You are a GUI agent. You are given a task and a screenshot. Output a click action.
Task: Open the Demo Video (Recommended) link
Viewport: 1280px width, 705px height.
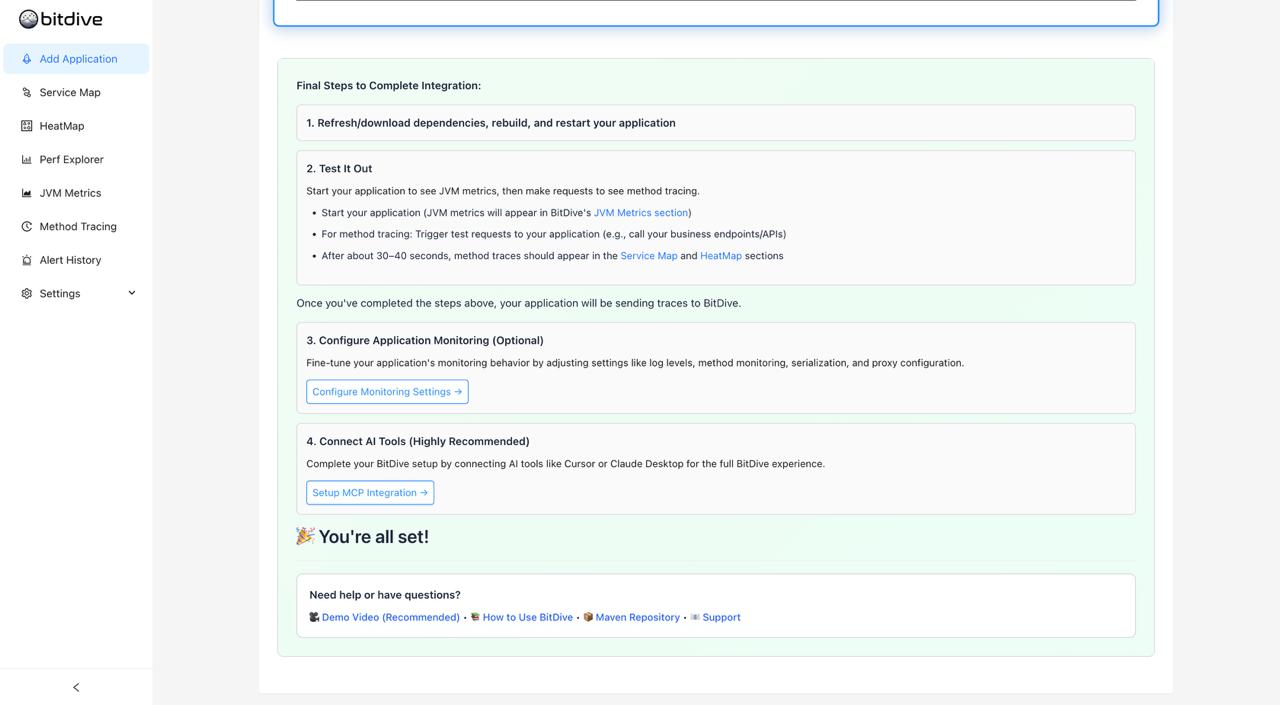coord(391,618)
